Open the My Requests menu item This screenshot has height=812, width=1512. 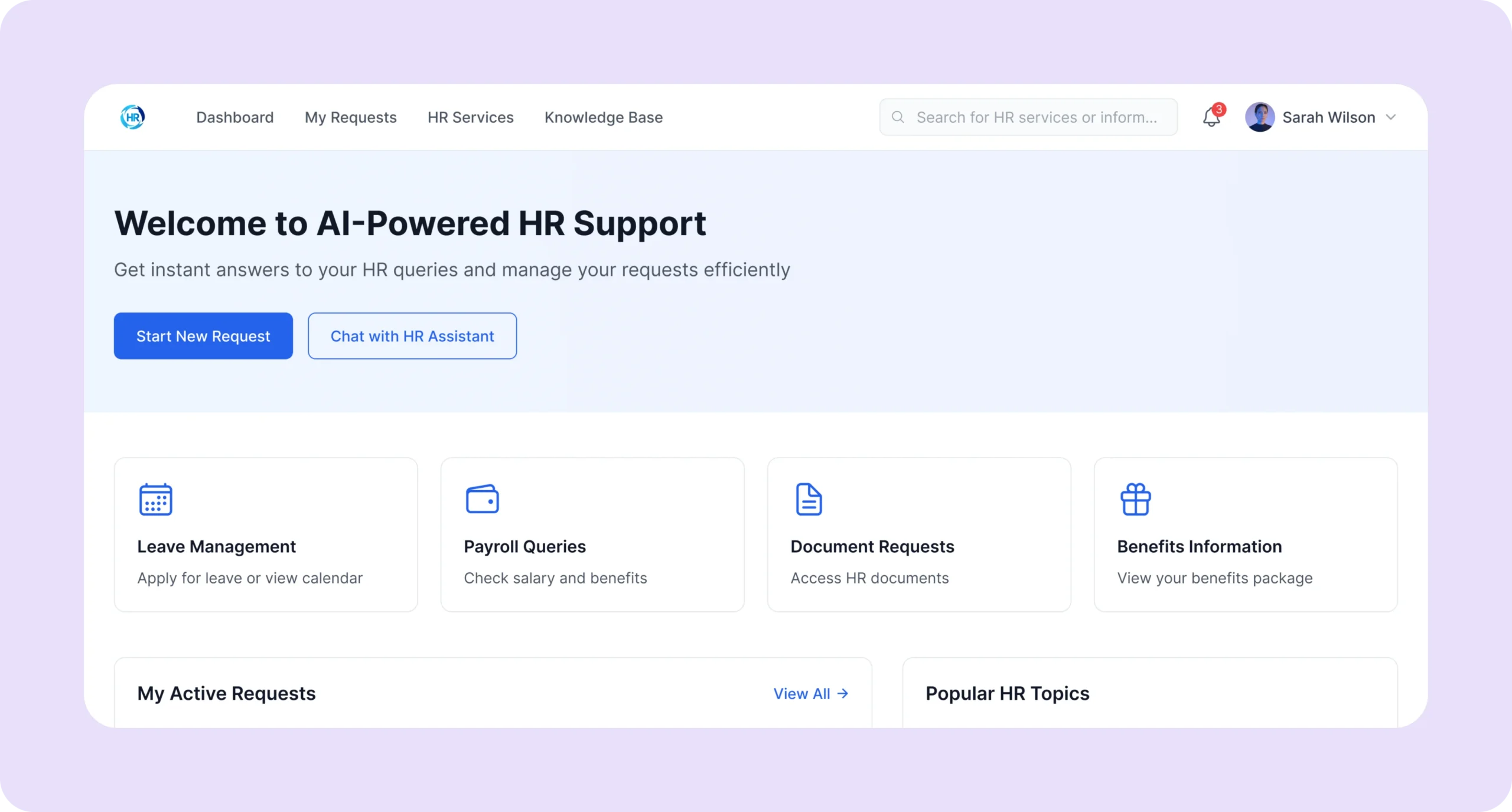pos(350,117)
